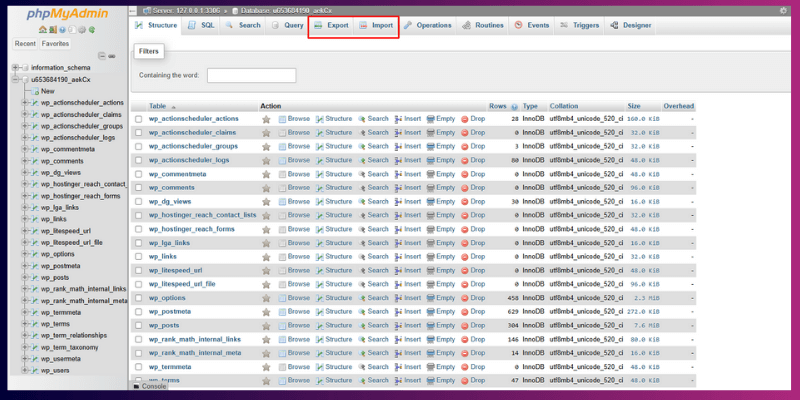Star the wp_options table as favorite
The image size is (800, 400).
(x=266, y=298)
